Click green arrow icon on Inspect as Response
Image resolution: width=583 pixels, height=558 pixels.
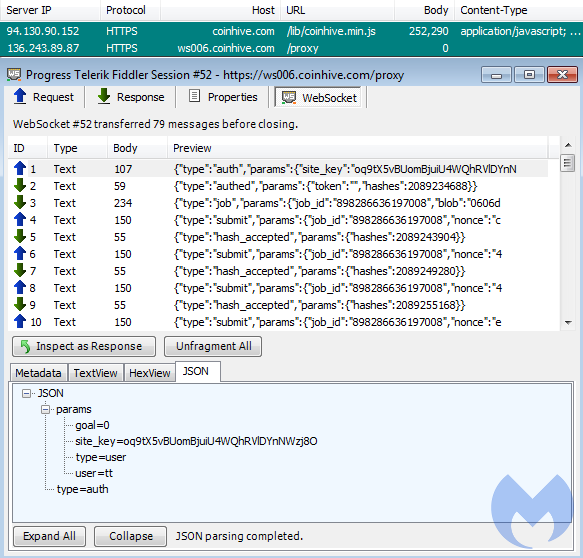(x=25, y=346)
